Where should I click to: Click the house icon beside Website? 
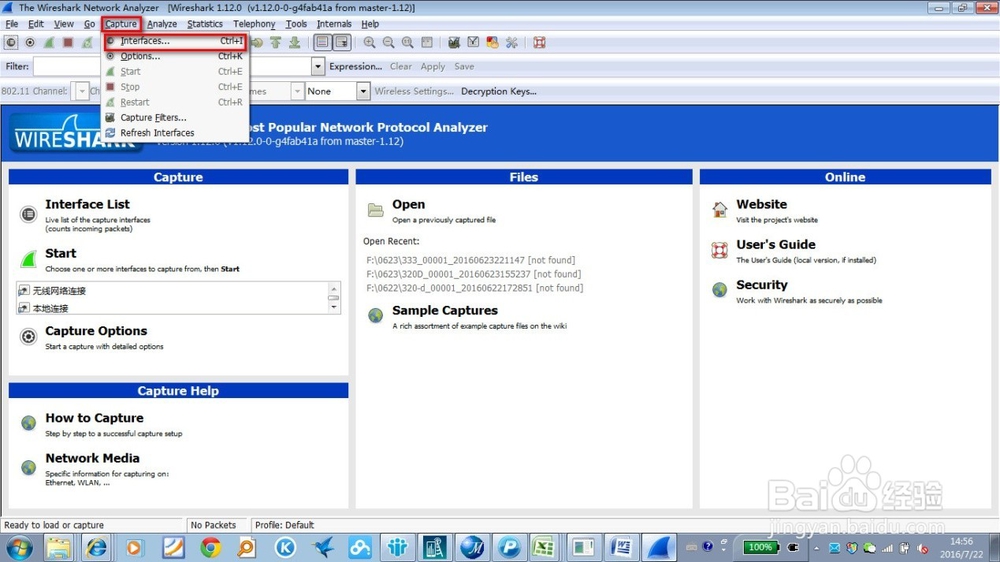[x=719, y=209]
